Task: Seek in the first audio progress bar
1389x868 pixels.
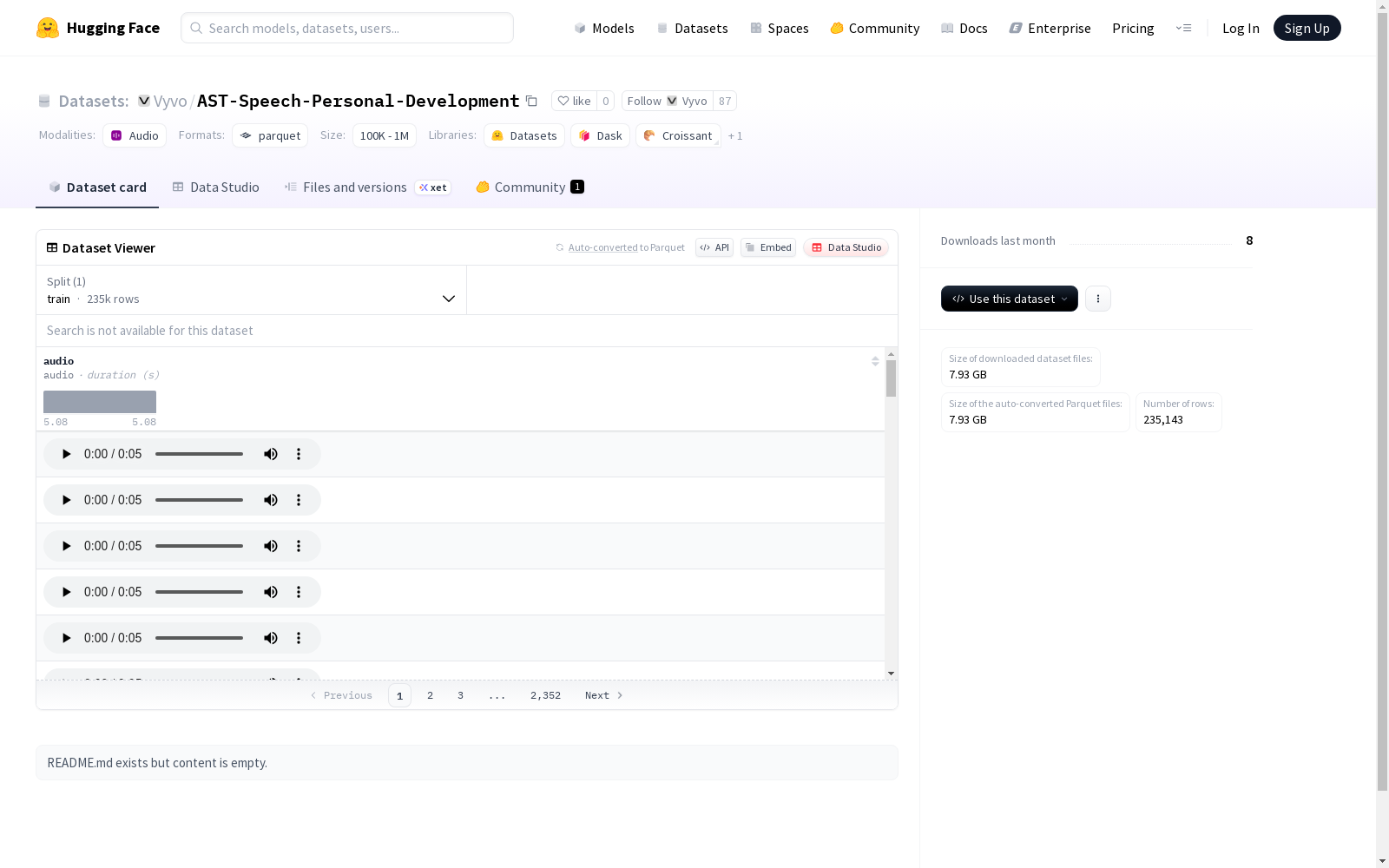Action: tap(199, 454)
